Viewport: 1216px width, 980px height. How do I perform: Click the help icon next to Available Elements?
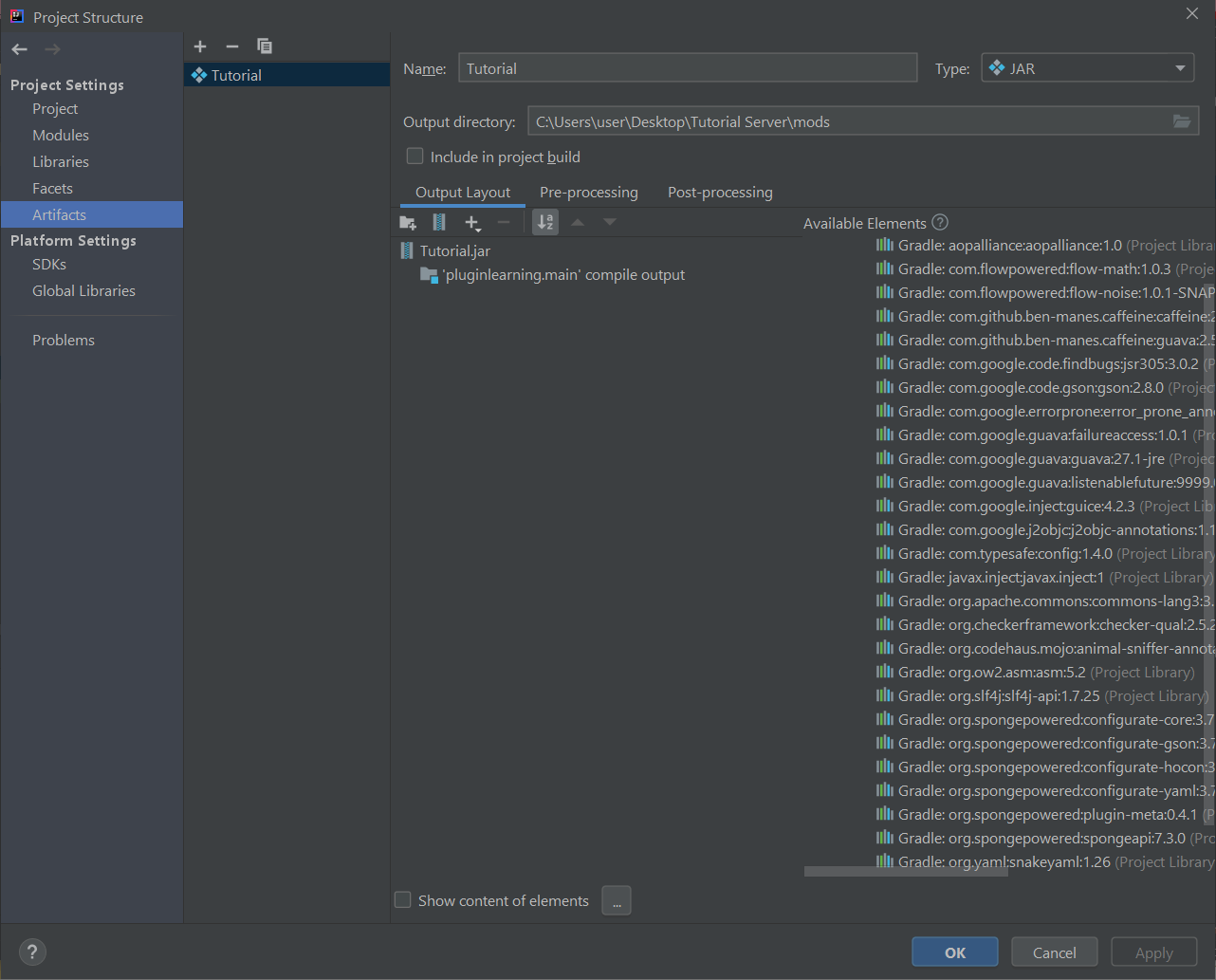pos(939,222)
